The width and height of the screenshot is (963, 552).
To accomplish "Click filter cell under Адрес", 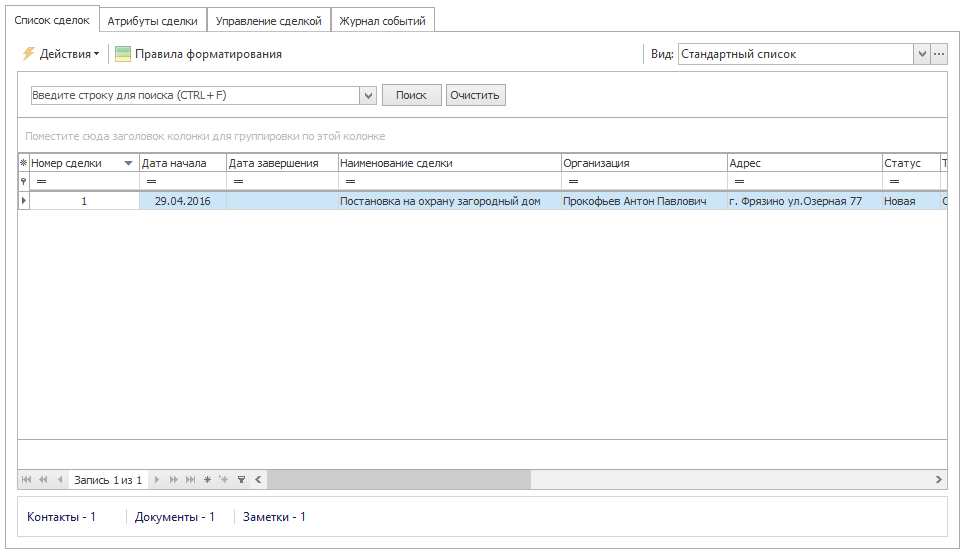I will pyautogui.click(x=805, y=181).
